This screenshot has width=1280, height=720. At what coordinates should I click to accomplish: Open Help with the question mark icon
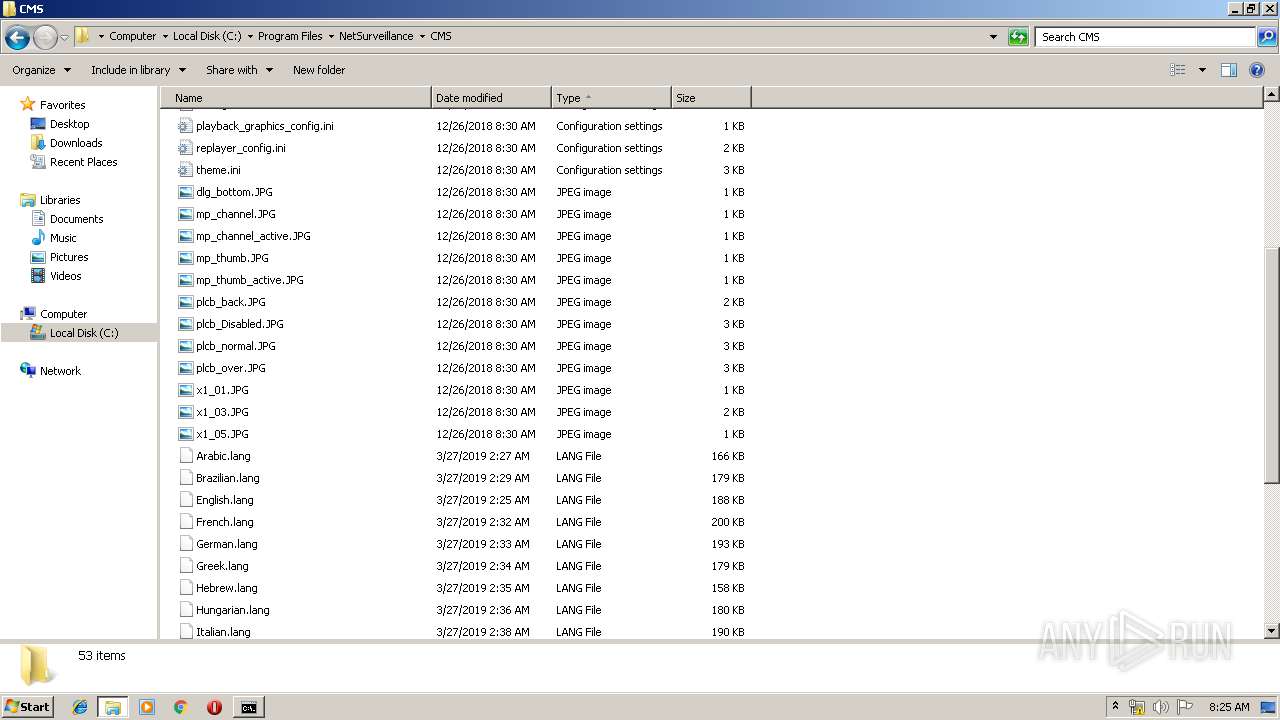(1258, 70)
